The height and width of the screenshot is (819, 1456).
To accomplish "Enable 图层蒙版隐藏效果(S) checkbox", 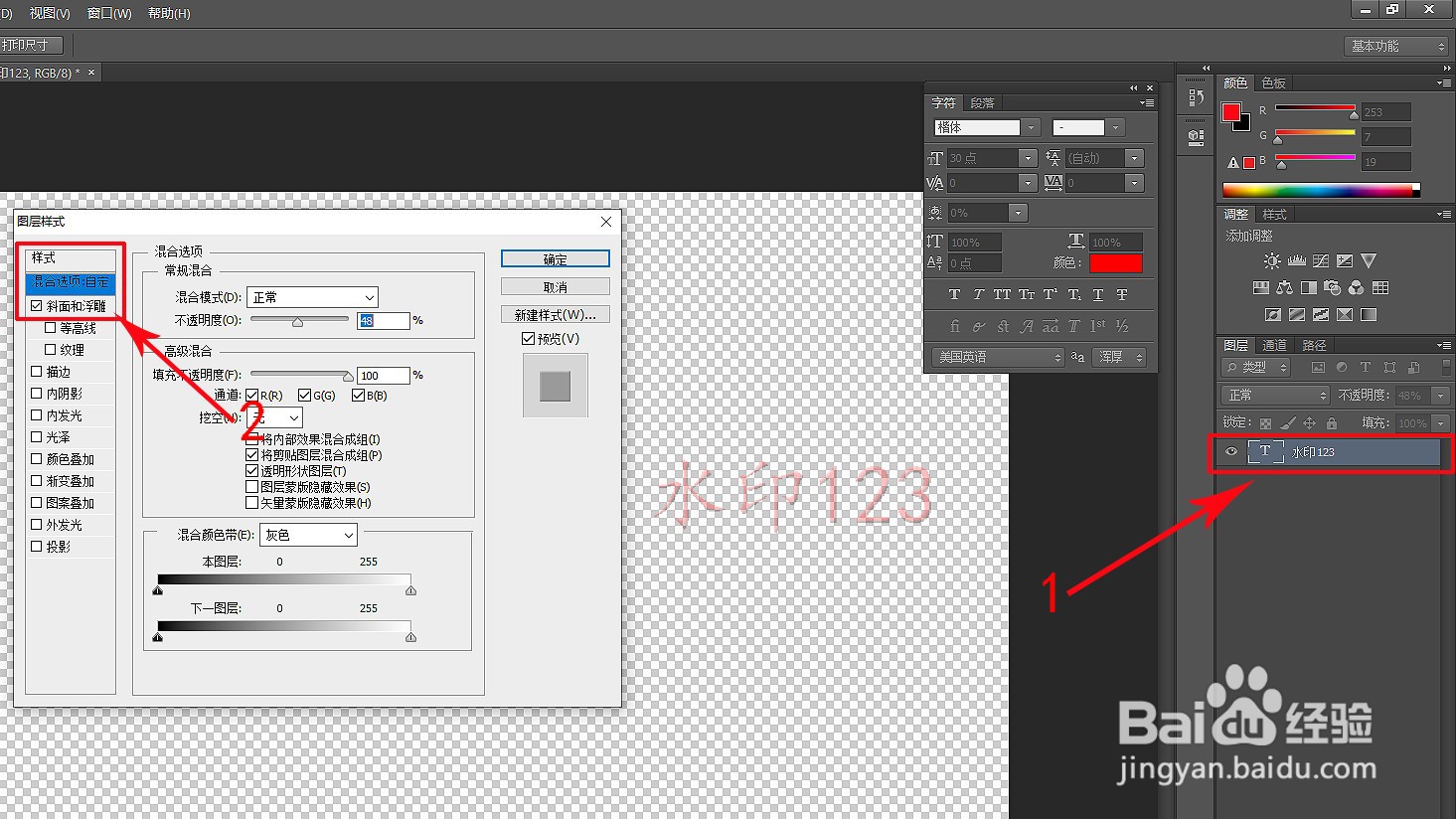I will tap(252, 487).
